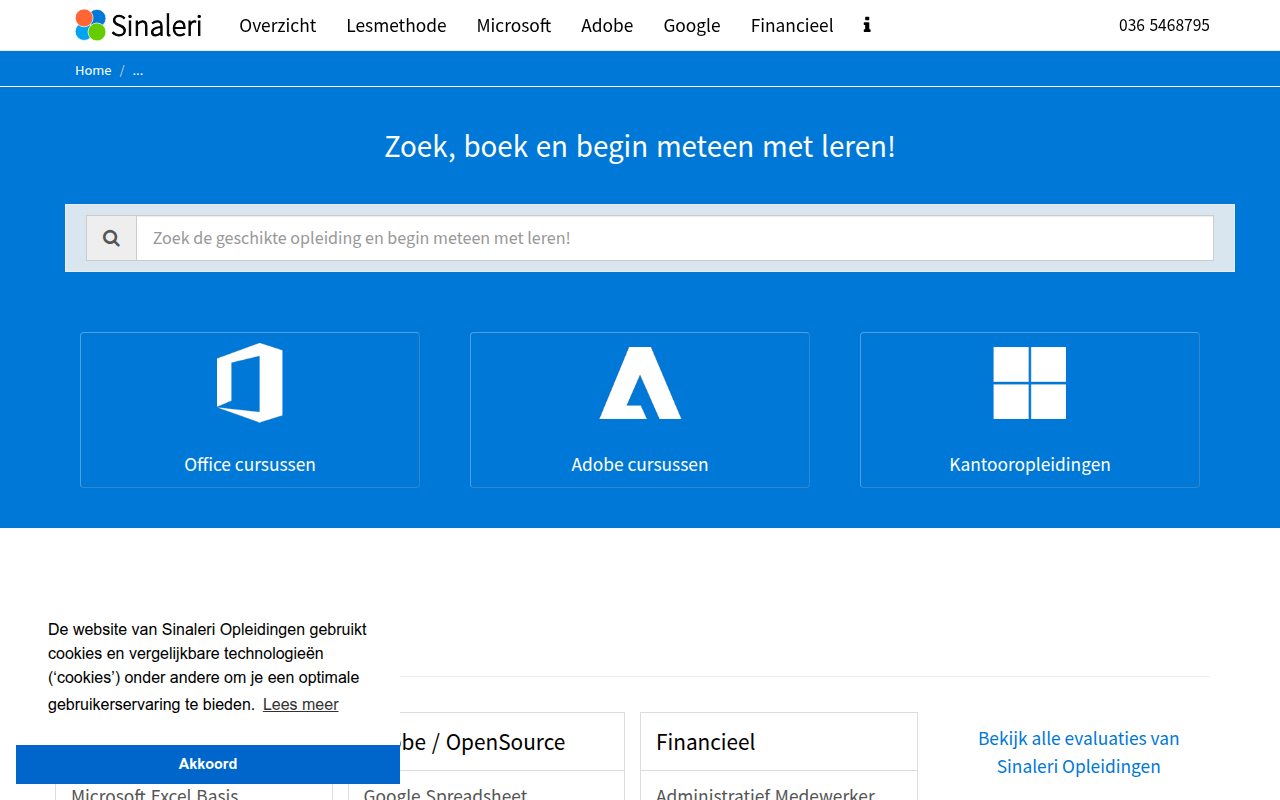Select the Adobe logo icon
Image resolution: width=1280 pixels, height=800 pixels.
(x=640, y=383)
